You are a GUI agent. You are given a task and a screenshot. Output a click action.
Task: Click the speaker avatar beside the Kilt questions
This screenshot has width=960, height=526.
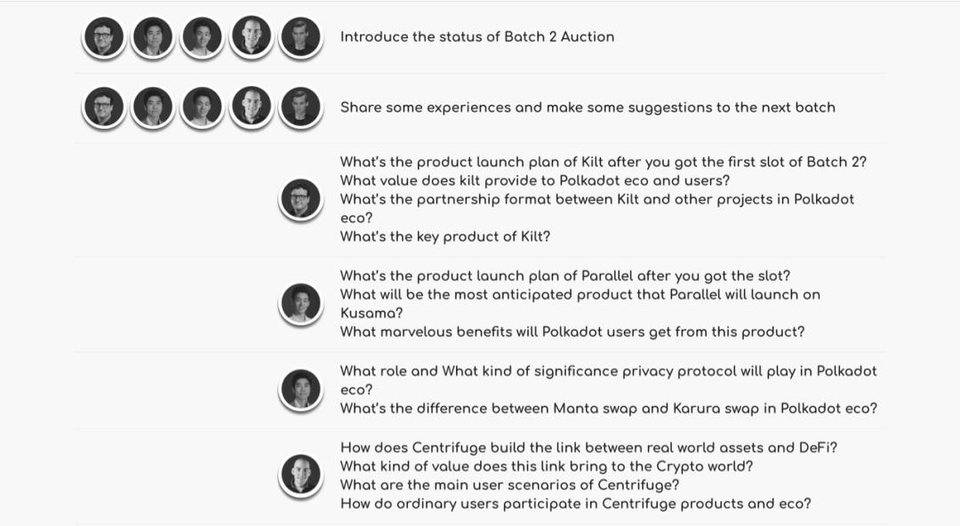(x=301, y=199)
